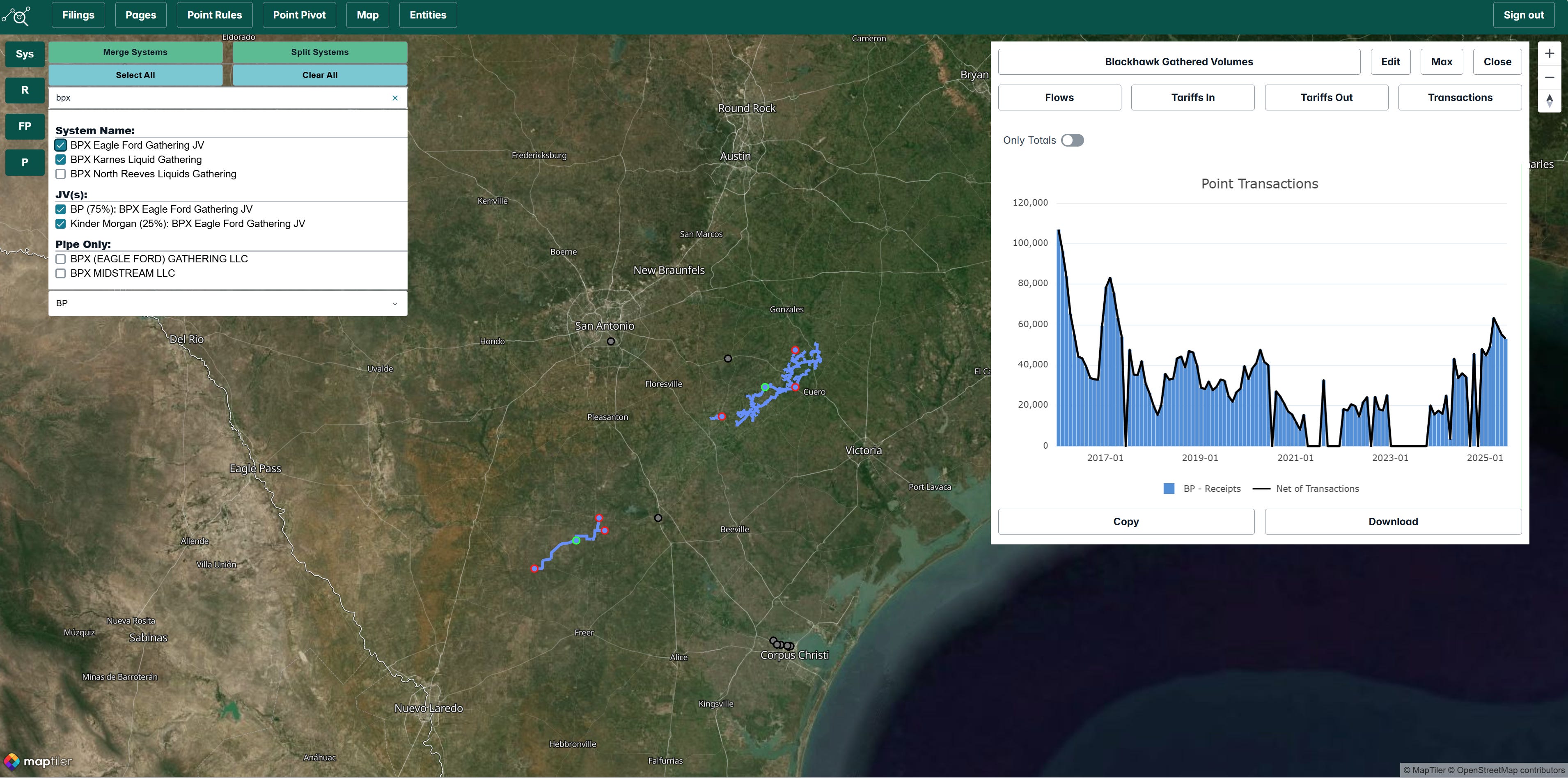Toggle the Only Totals switch

[x=1072, y=141]
